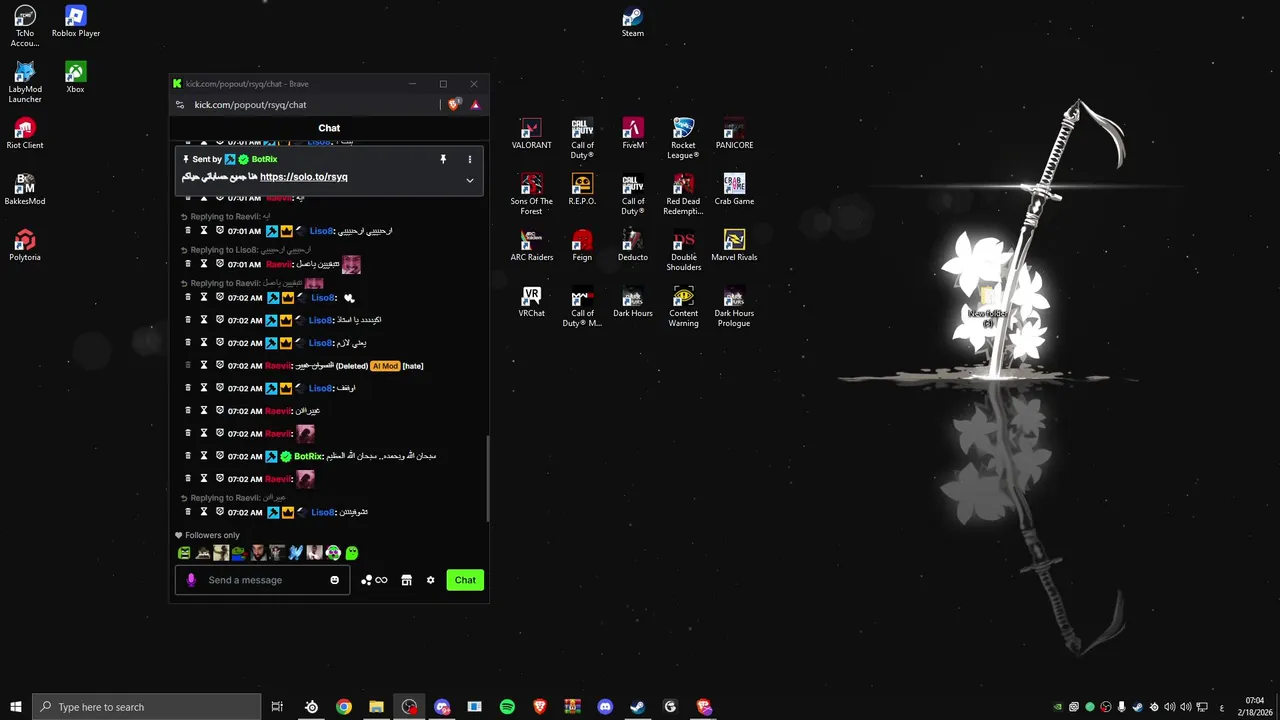Select the Crab Game desktop icon
1280x720 pixels.
click(734, 191)
